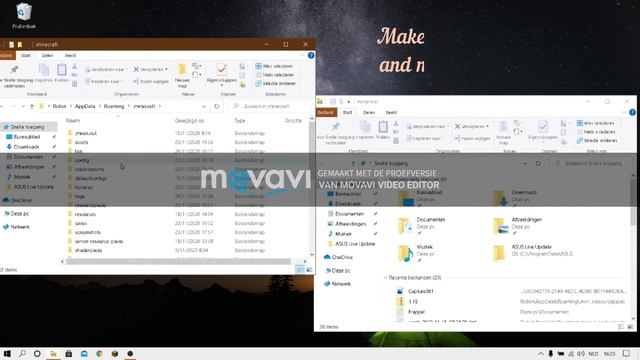This screenshot has width=640, height=360.
Task: Select Snelle toegang in the .minecraft sidebar
Action: coord(28,127)
